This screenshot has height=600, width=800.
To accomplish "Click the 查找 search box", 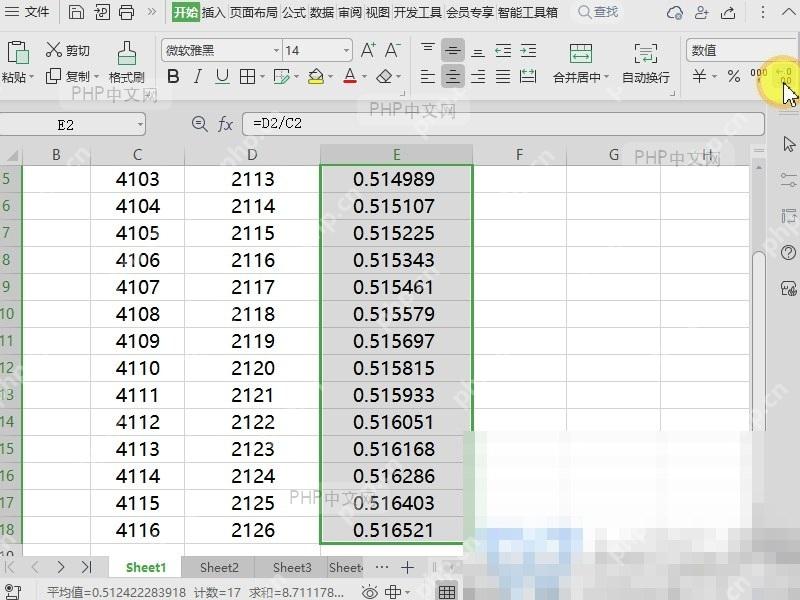I will tap(598, 12).
